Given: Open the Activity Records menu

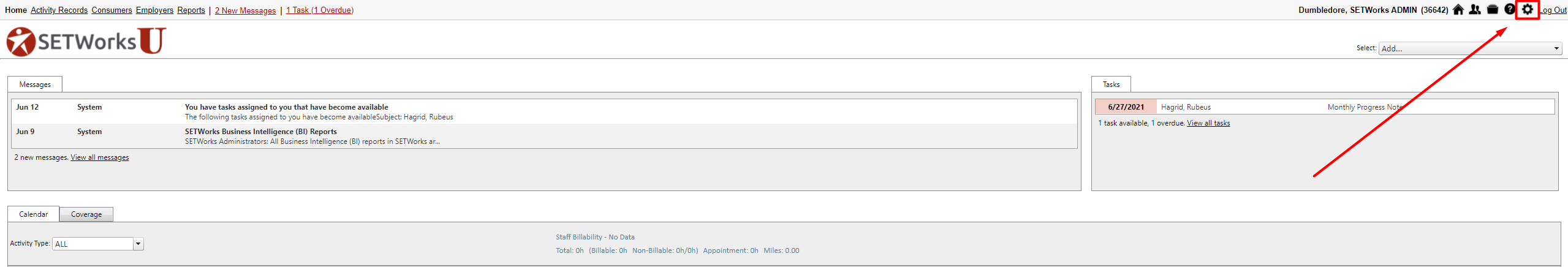Looking at the screenshot, I should click(x=59, y=10).
